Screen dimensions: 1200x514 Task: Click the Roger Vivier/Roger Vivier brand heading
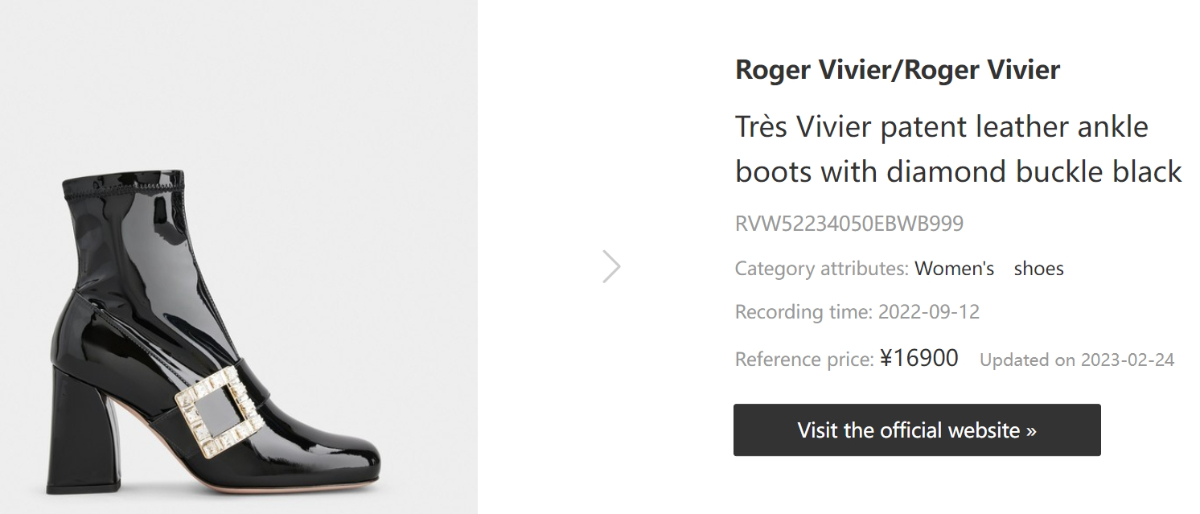[897, 70]
